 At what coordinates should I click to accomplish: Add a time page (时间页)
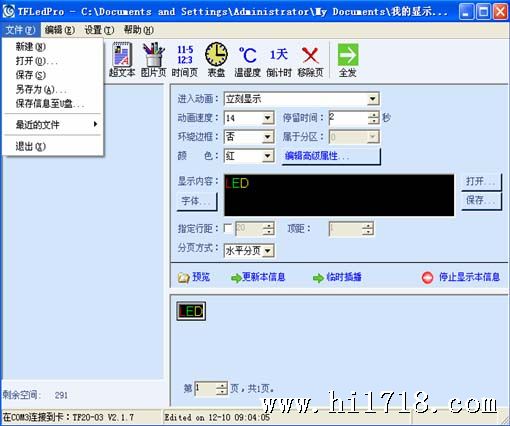[185, 60]
